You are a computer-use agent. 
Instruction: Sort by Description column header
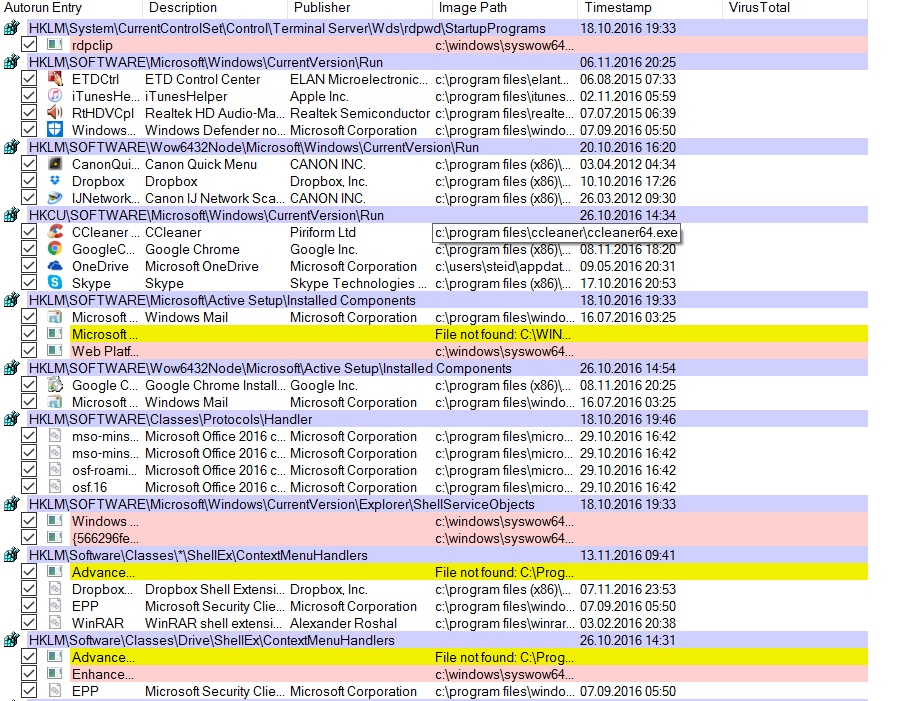tap(215, 8)
